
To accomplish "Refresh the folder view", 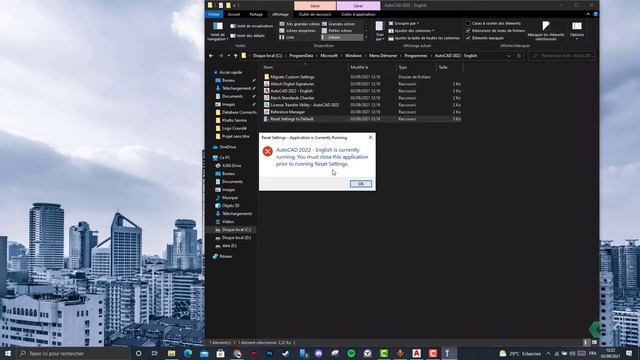I will 519,56.
